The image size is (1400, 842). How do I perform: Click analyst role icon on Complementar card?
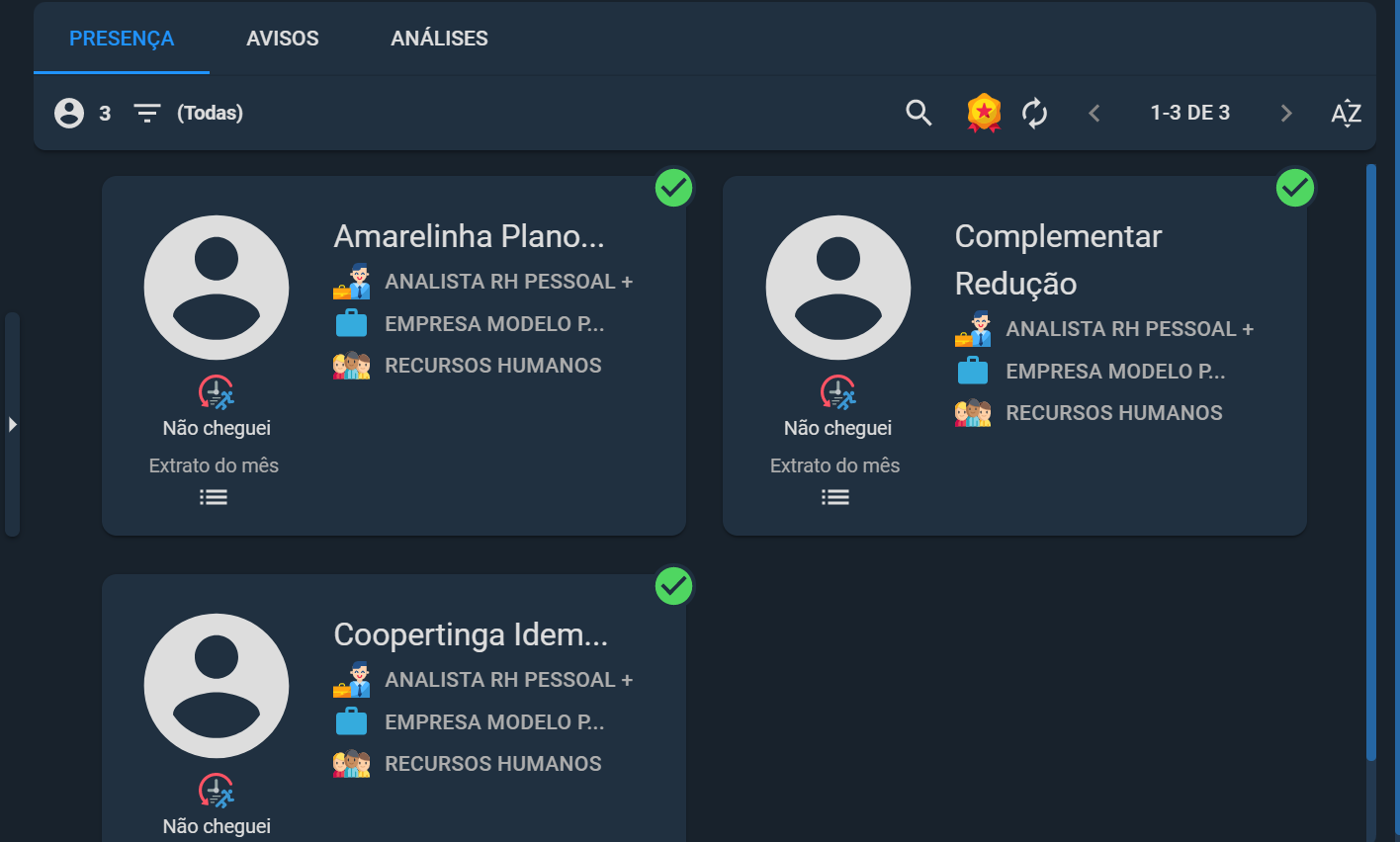[973, 329]
